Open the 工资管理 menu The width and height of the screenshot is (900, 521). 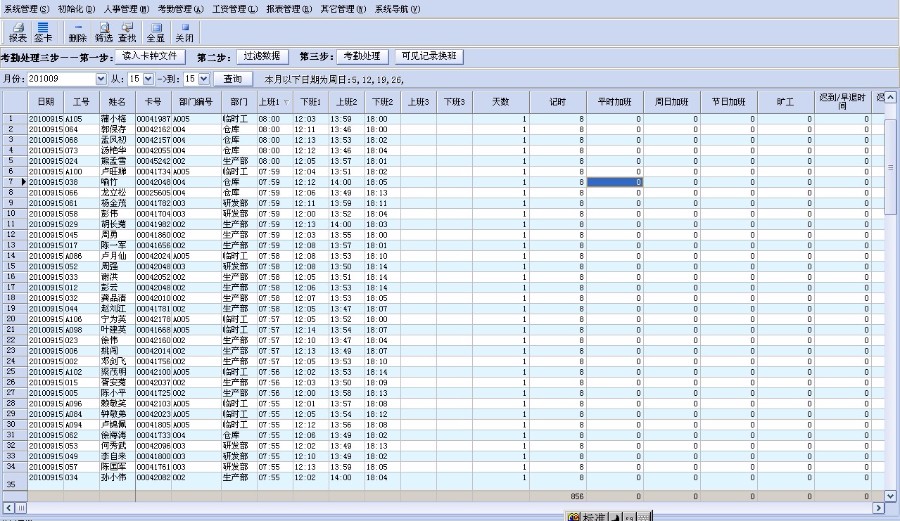point(235,9)
